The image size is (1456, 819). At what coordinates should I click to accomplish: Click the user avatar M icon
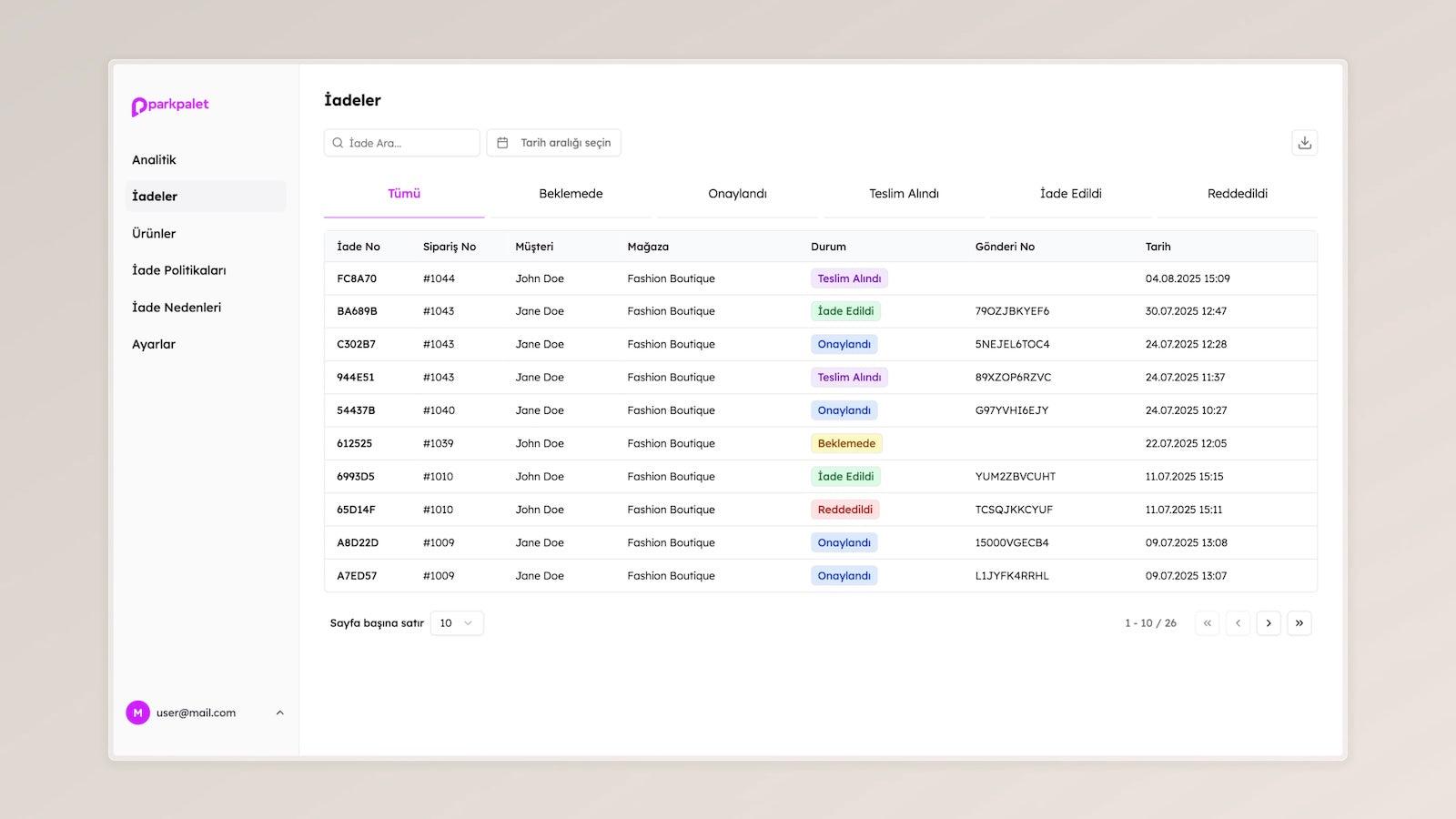click(x=137, y=713)
